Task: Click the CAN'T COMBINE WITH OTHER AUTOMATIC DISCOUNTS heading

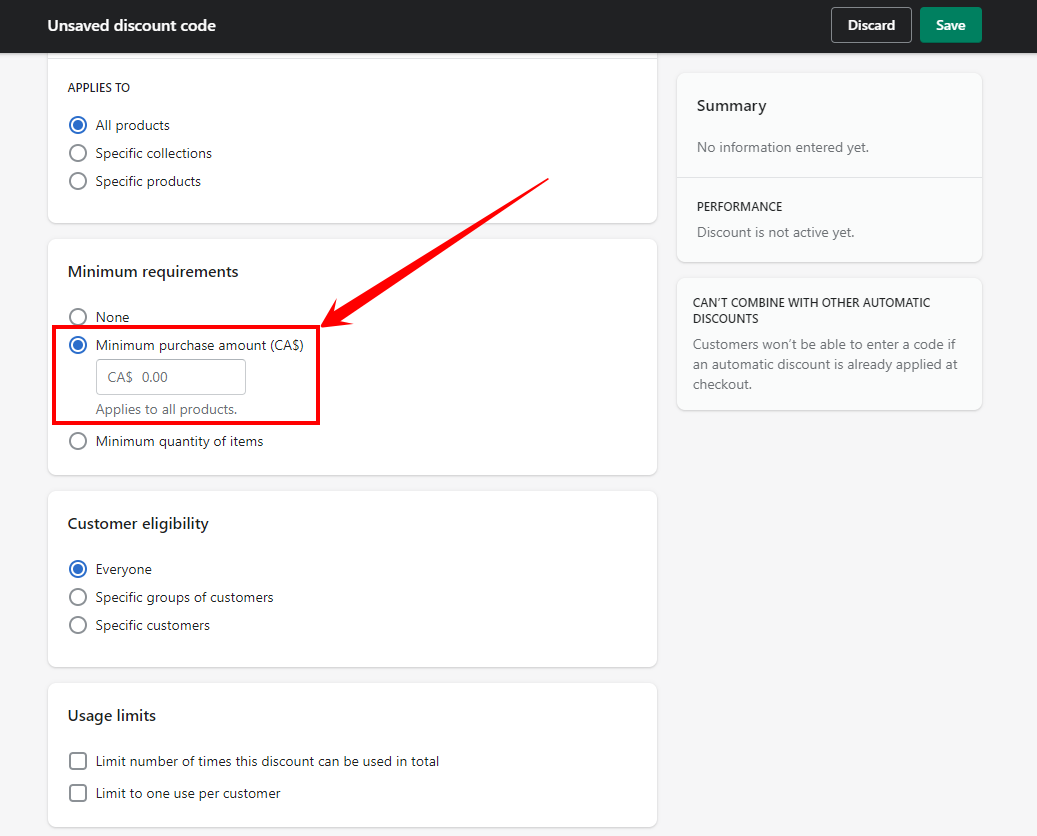Action: pos(811,310)
